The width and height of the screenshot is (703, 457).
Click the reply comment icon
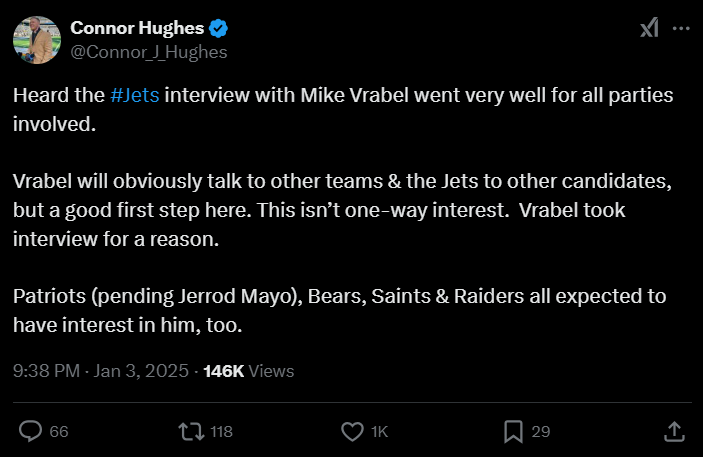point(31,431)
